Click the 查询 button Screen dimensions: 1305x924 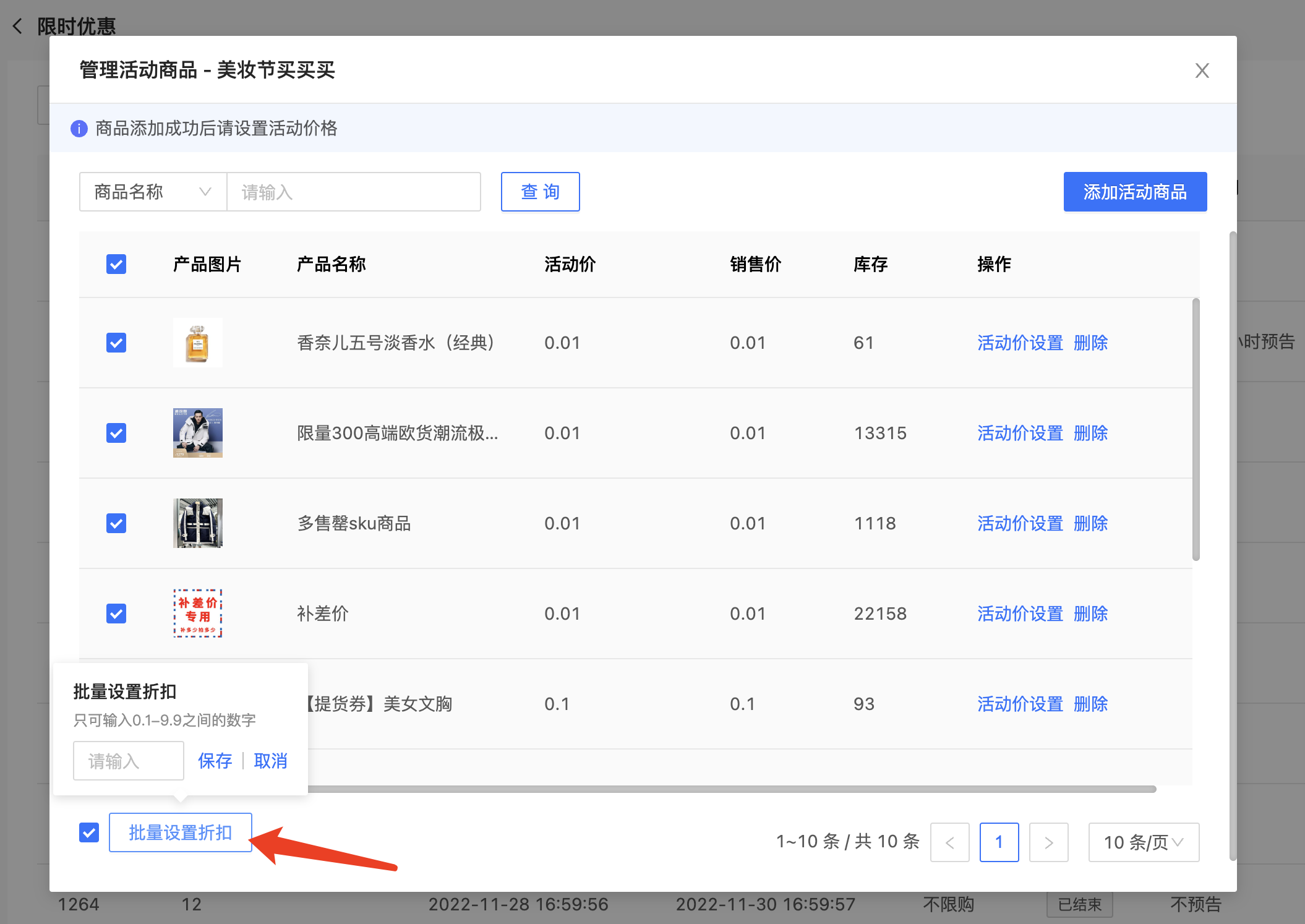pyautogui.click(x=540, y=192)
